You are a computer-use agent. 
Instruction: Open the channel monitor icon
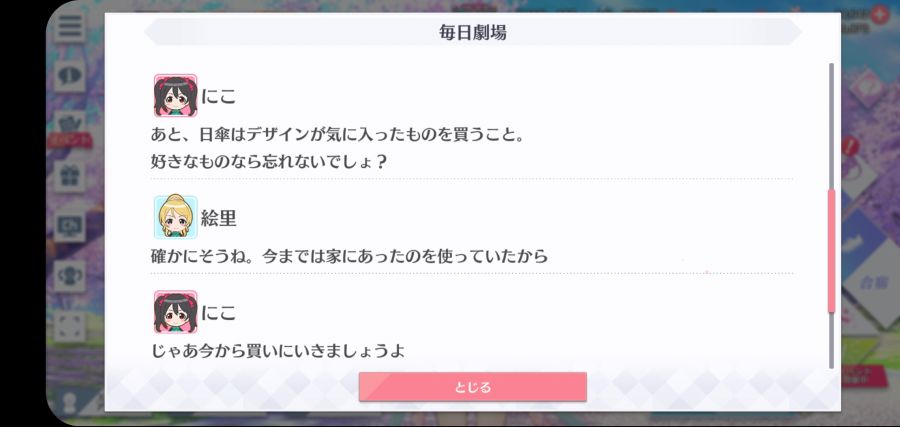(x=70, y=227)
